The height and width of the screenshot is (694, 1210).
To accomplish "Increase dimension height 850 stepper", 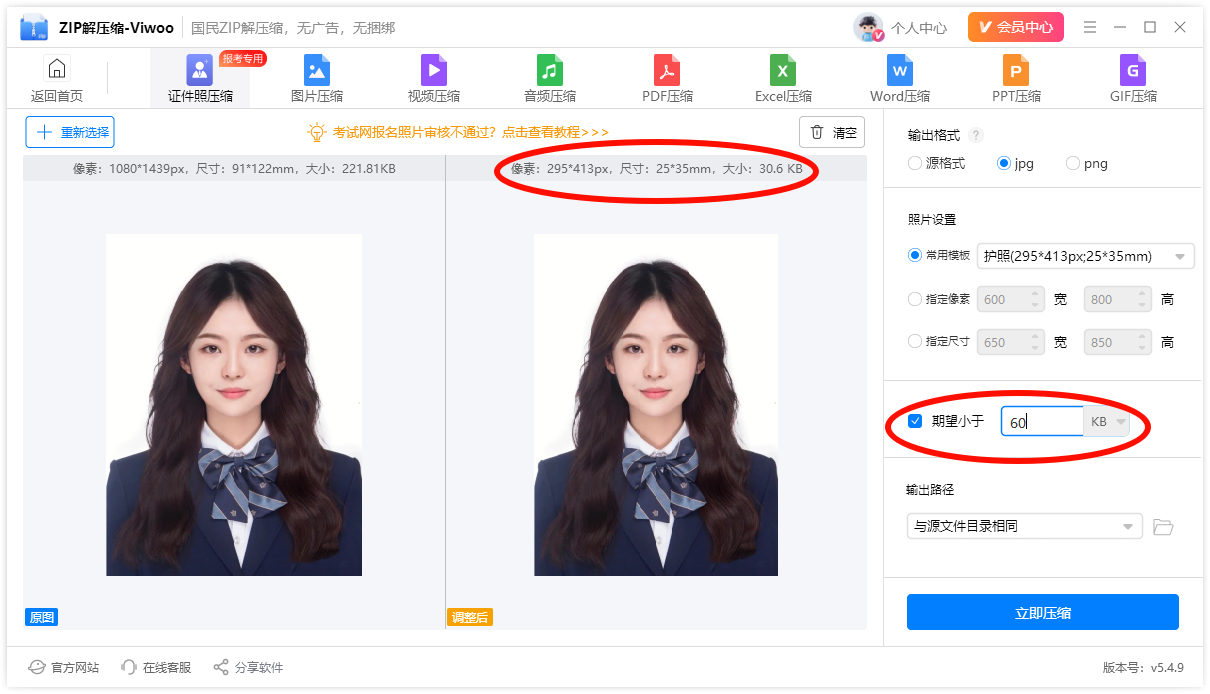I will (1142, 337).
